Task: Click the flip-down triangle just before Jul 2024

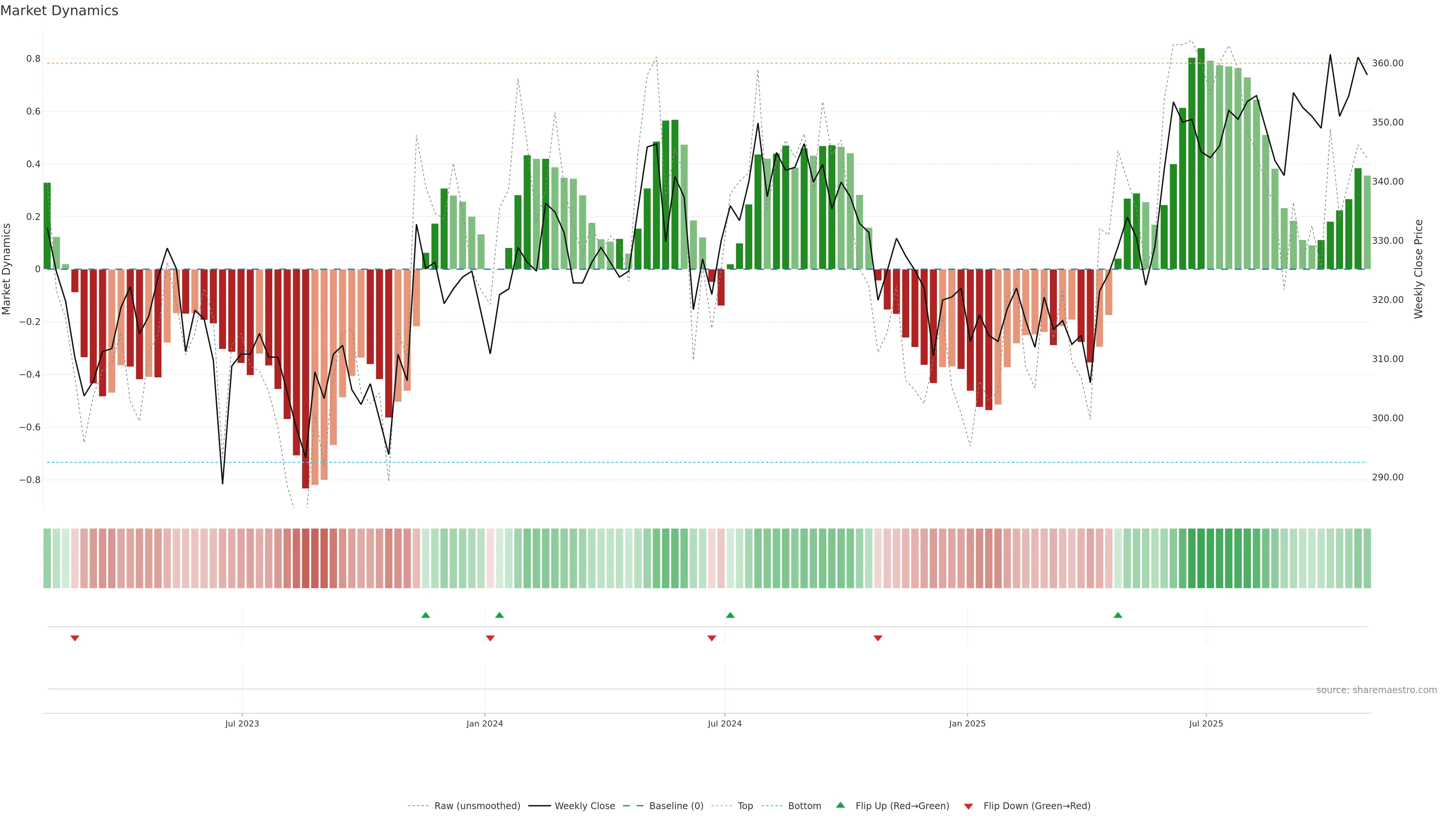Action: [x=712, y=638]
